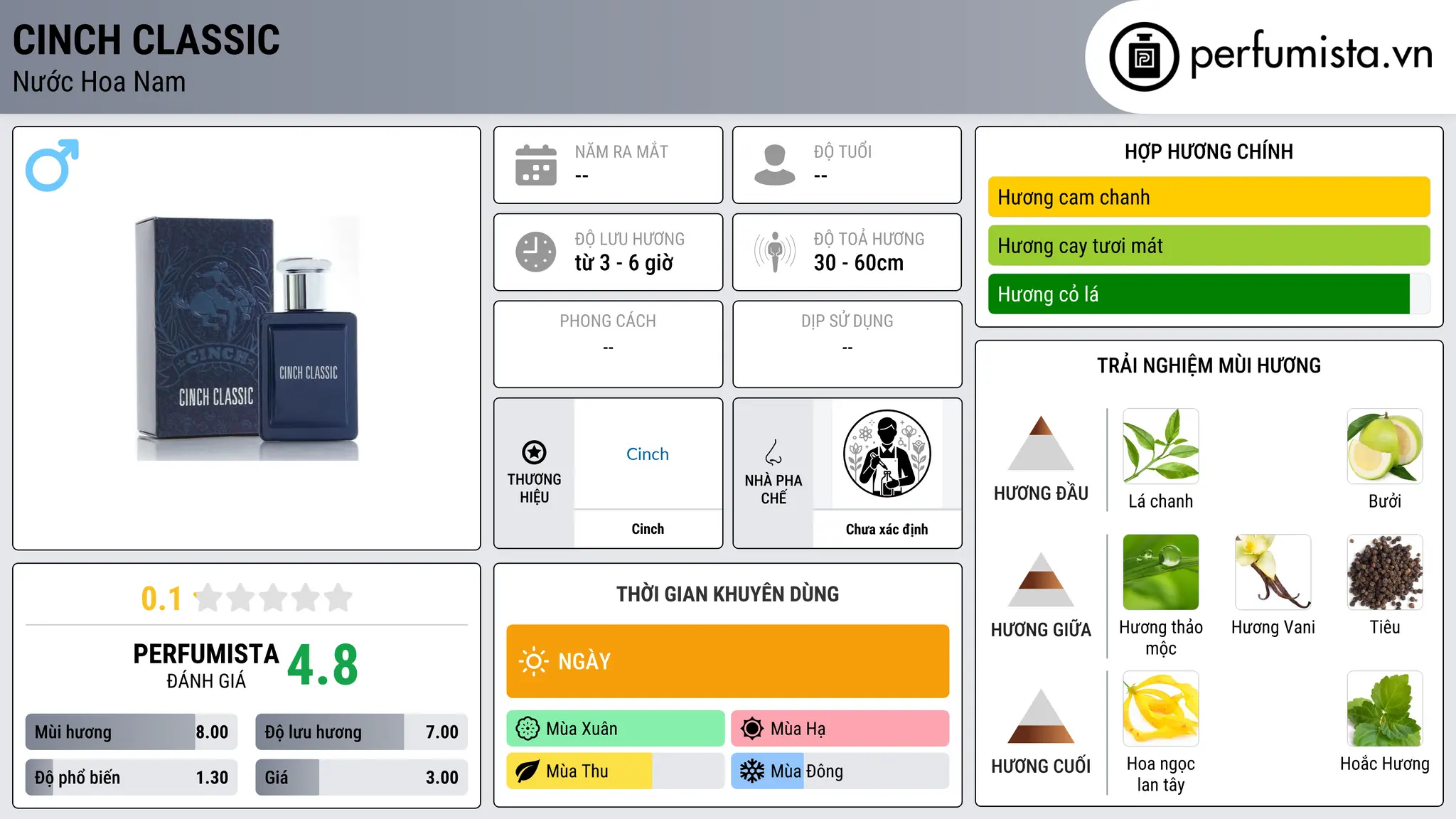
Task: Click the orange 0.1 user rating
Action: (x=161, y=599)
